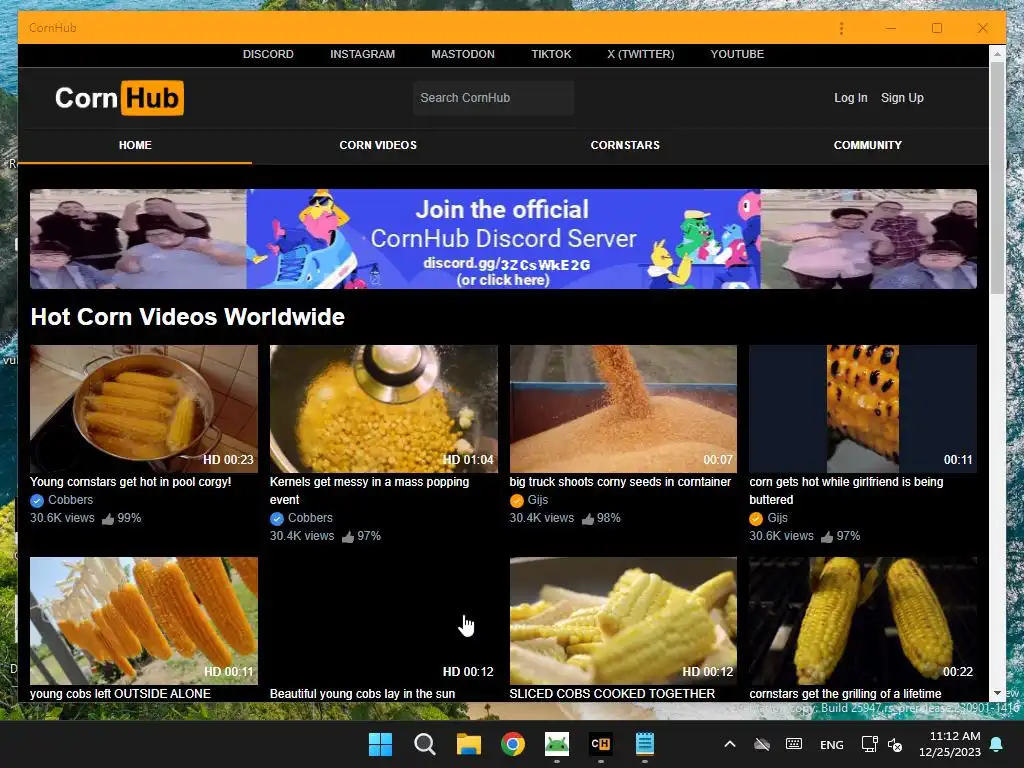The height and width of the screenshot is (768, 1024).
Task: Open the MASTODON link in top bar
Action: [462, 54]
